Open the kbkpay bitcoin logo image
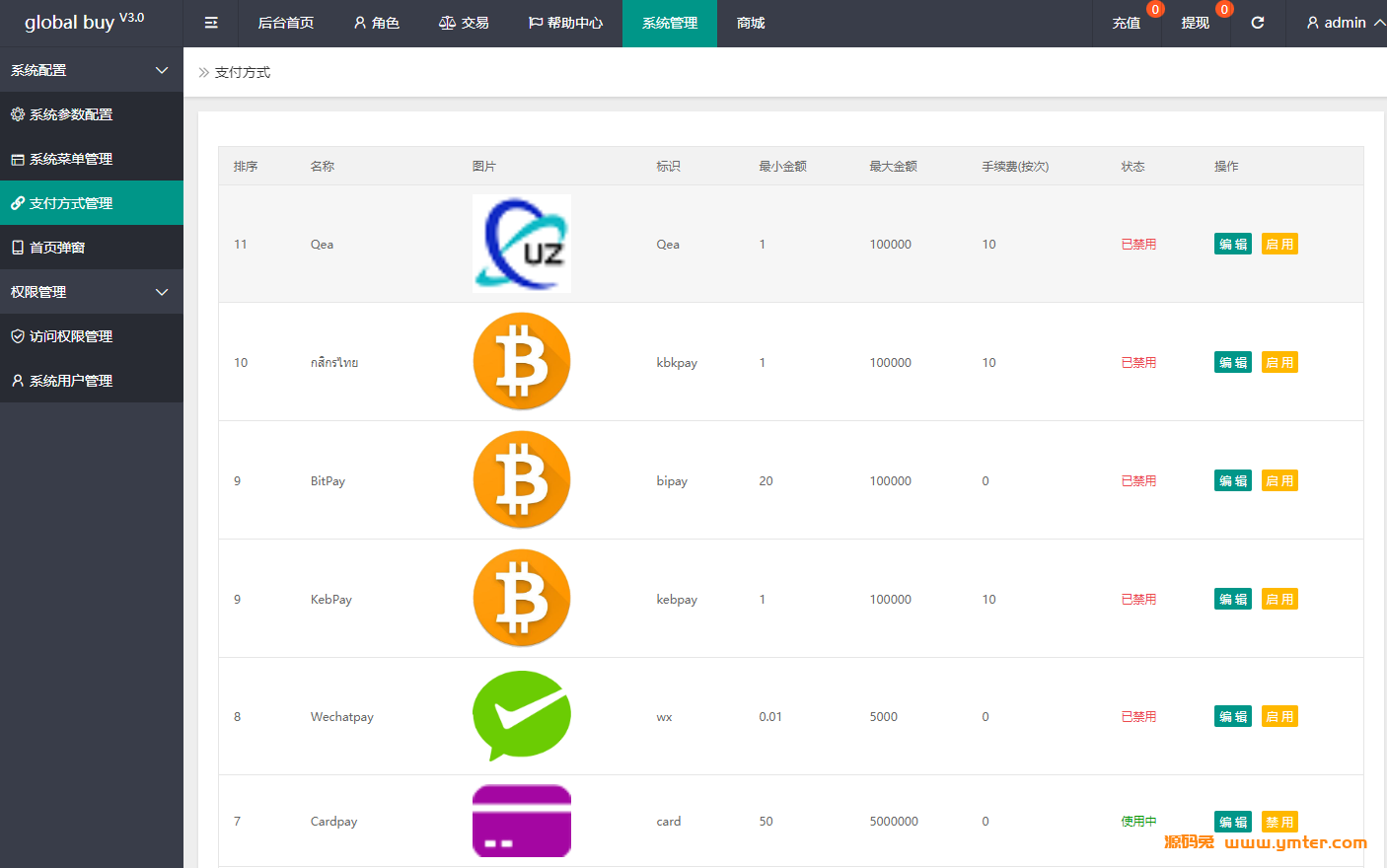This screenshot has width=1387, height=868. (x=522, y=362)
